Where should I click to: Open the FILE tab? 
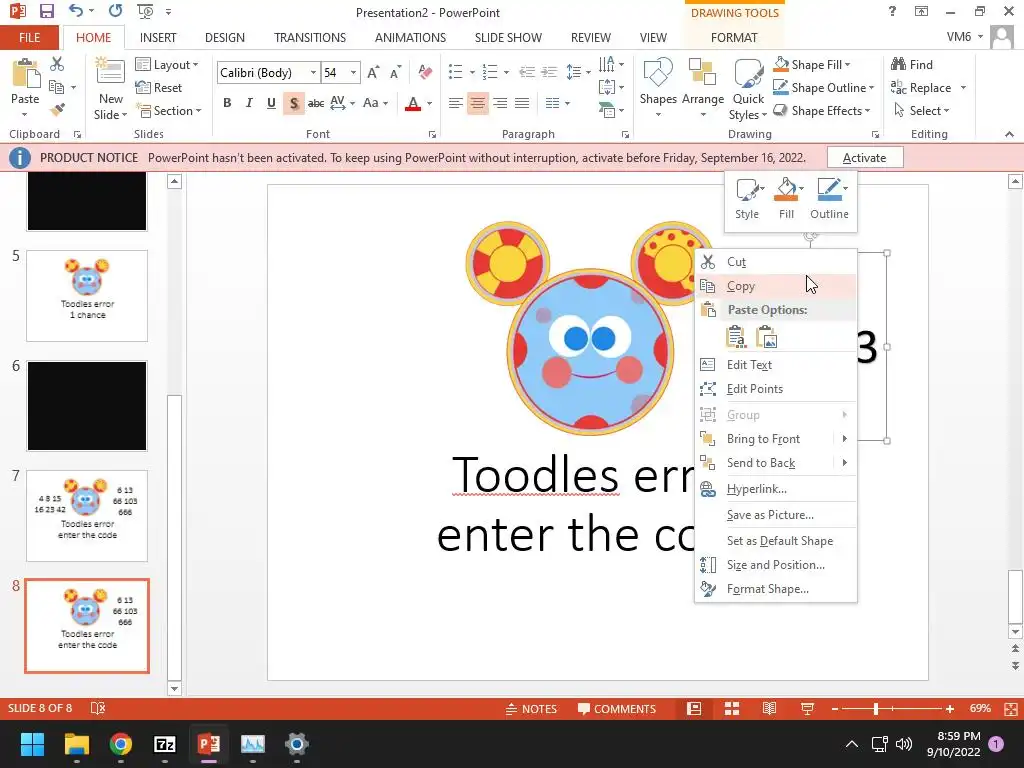coord(29,37)
